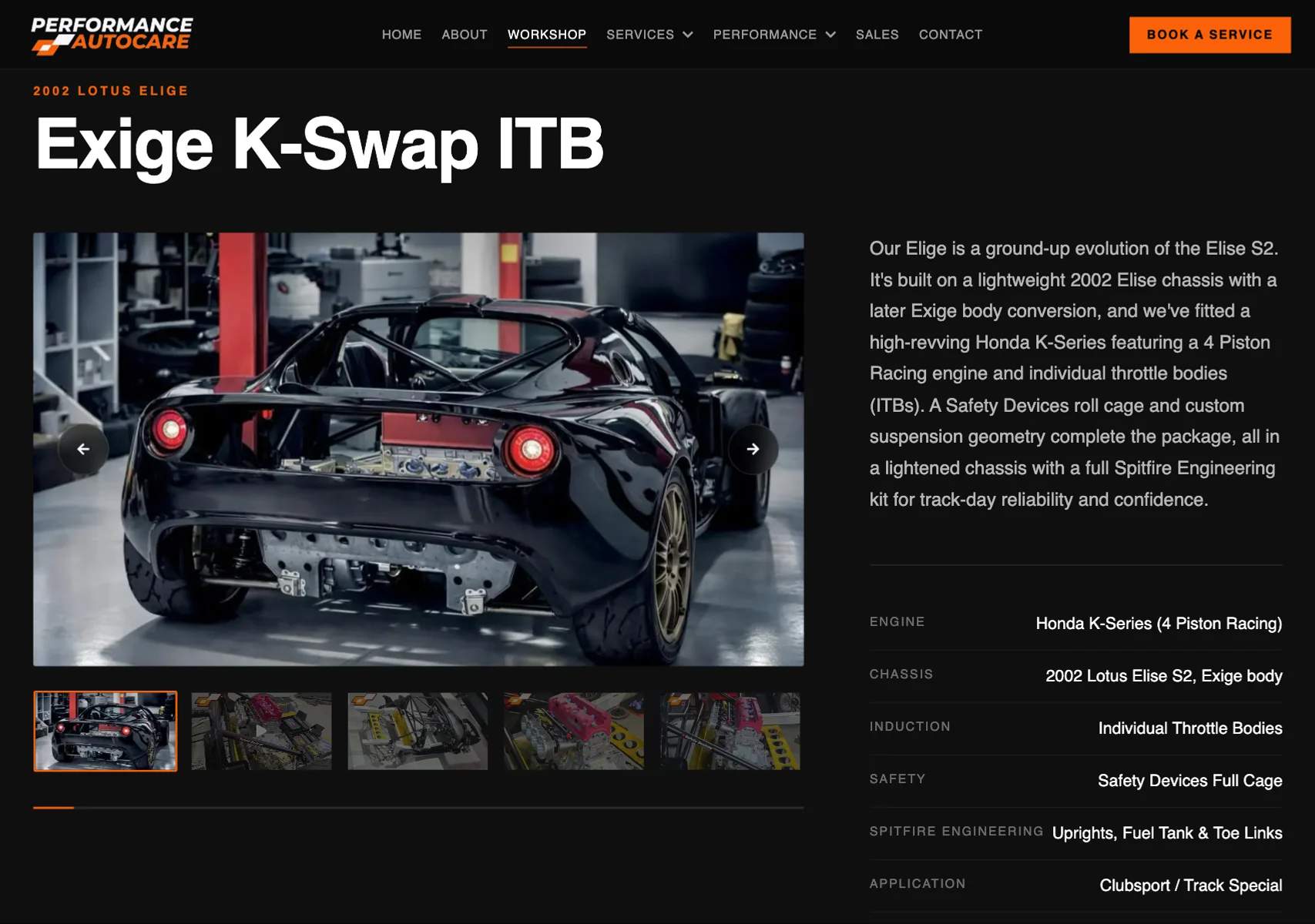Click 'Safety Devices Full Cage' spec value
Screen dimensions: 1315x924
click(1190, 781)
